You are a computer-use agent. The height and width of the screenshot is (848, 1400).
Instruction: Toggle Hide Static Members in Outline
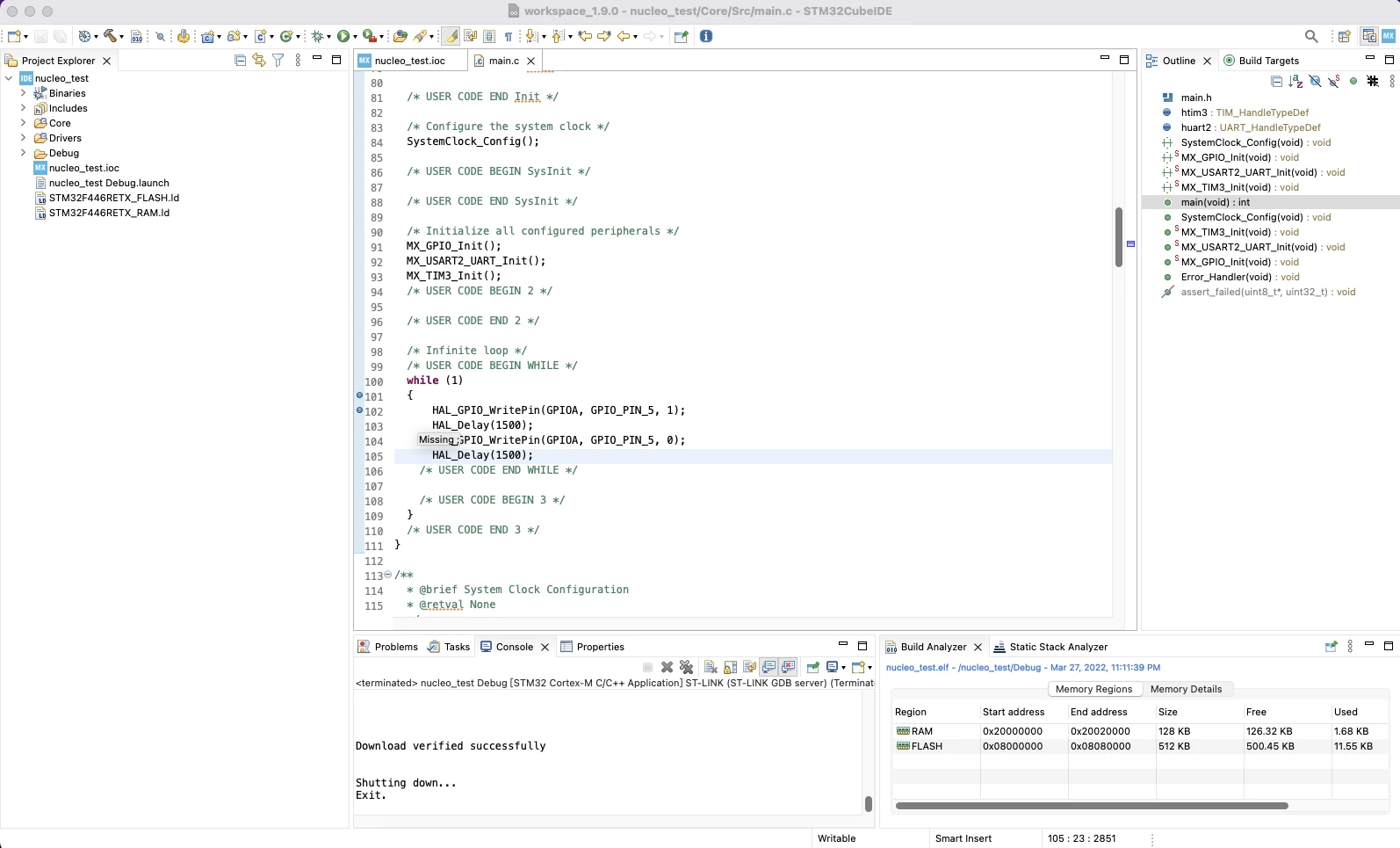click(1334, 82)
